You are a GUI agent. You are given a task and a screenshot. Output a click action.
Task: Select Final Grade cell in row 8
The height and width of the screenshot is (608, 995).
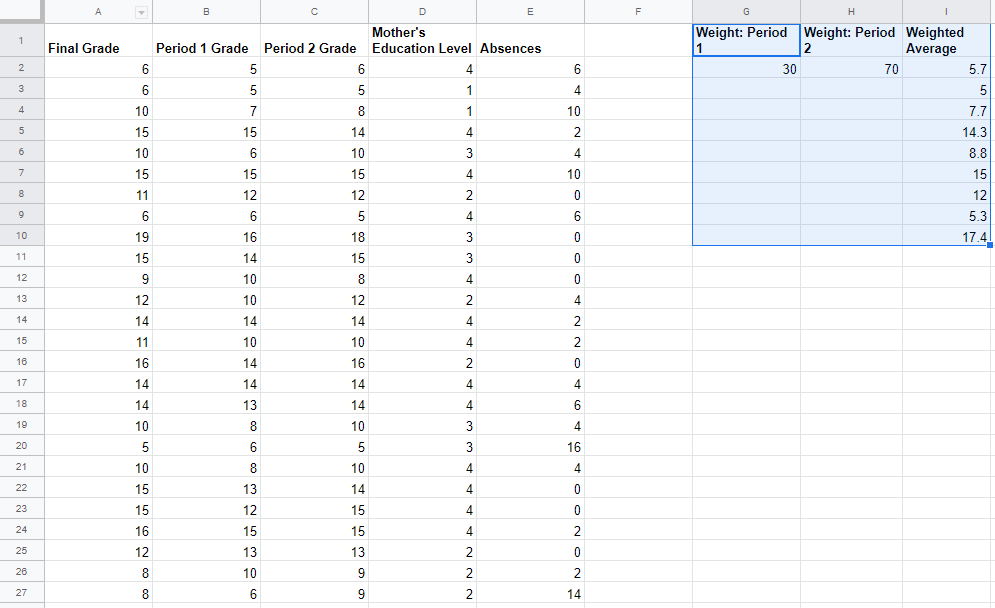pos(98,194)
